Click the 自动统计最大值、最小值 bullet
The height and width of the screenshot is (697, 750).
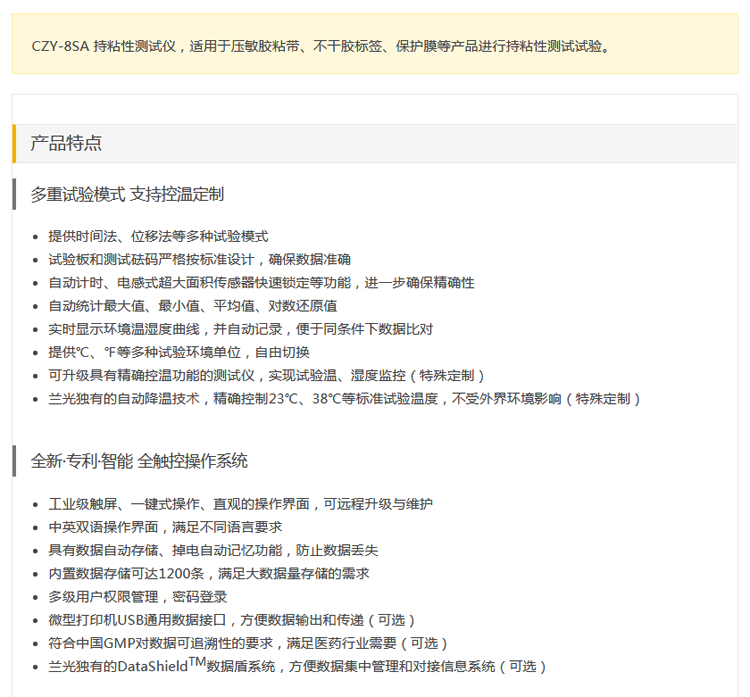(192, 306)
